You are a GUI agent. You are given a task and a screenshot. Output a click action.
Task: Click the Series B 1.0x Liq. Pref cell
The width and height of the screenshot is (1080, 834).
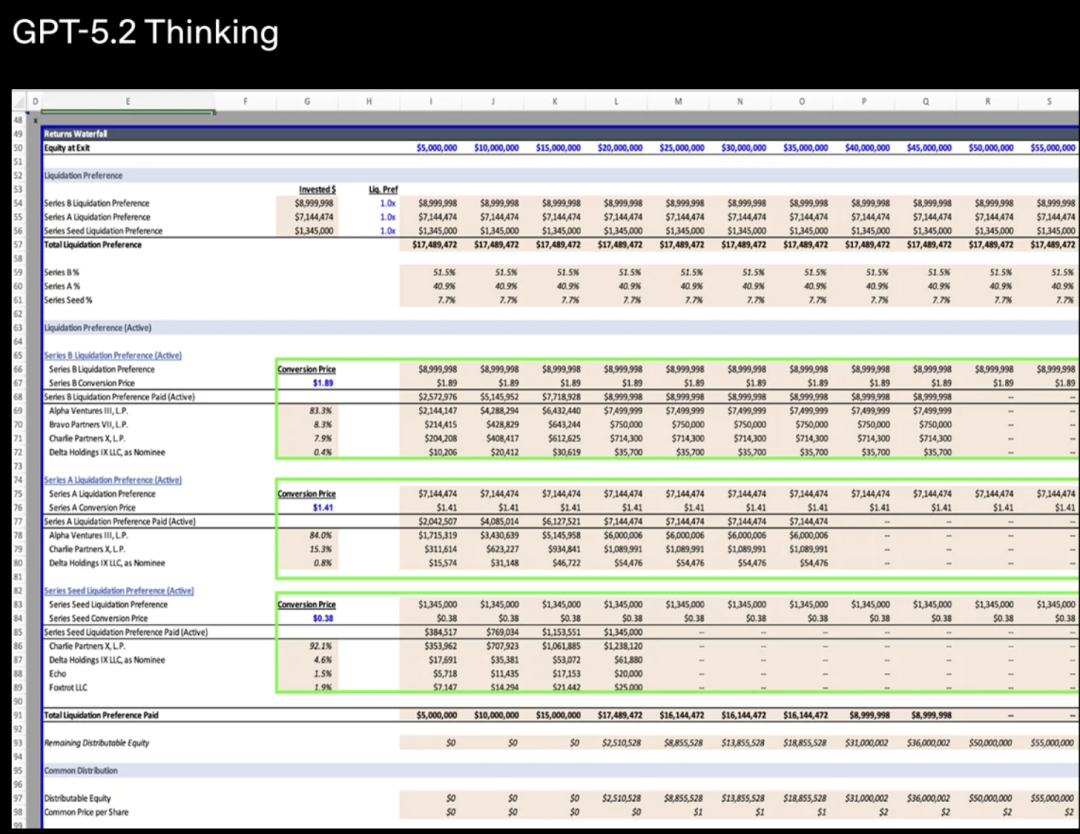click(x=387, y=203)
